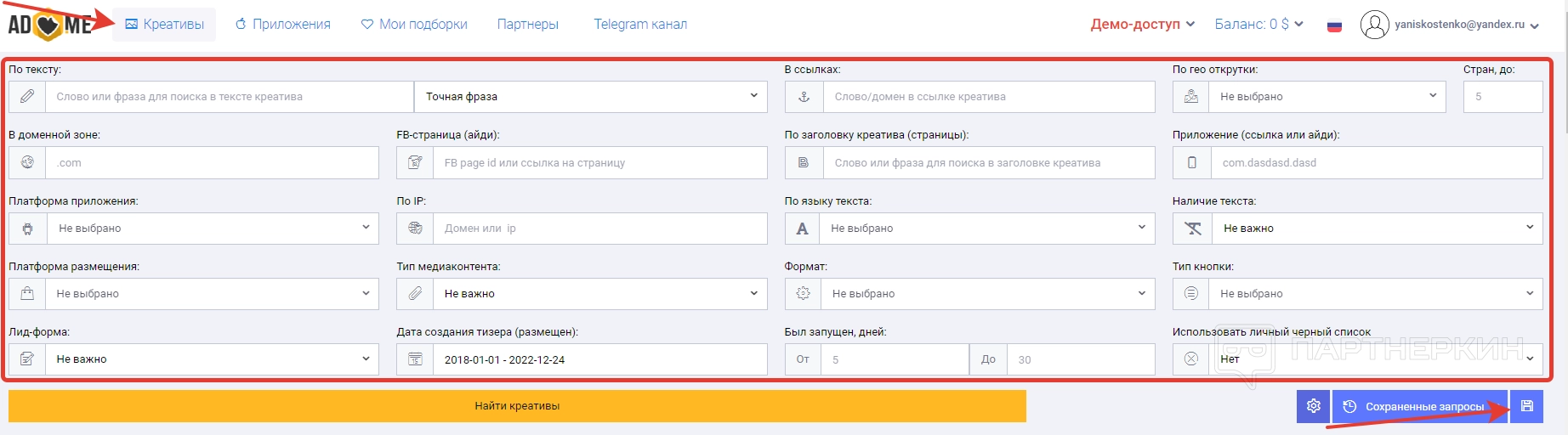Click the anchor icon in links filter
Screen dimensions: 1568x435
tap(804, 97)
